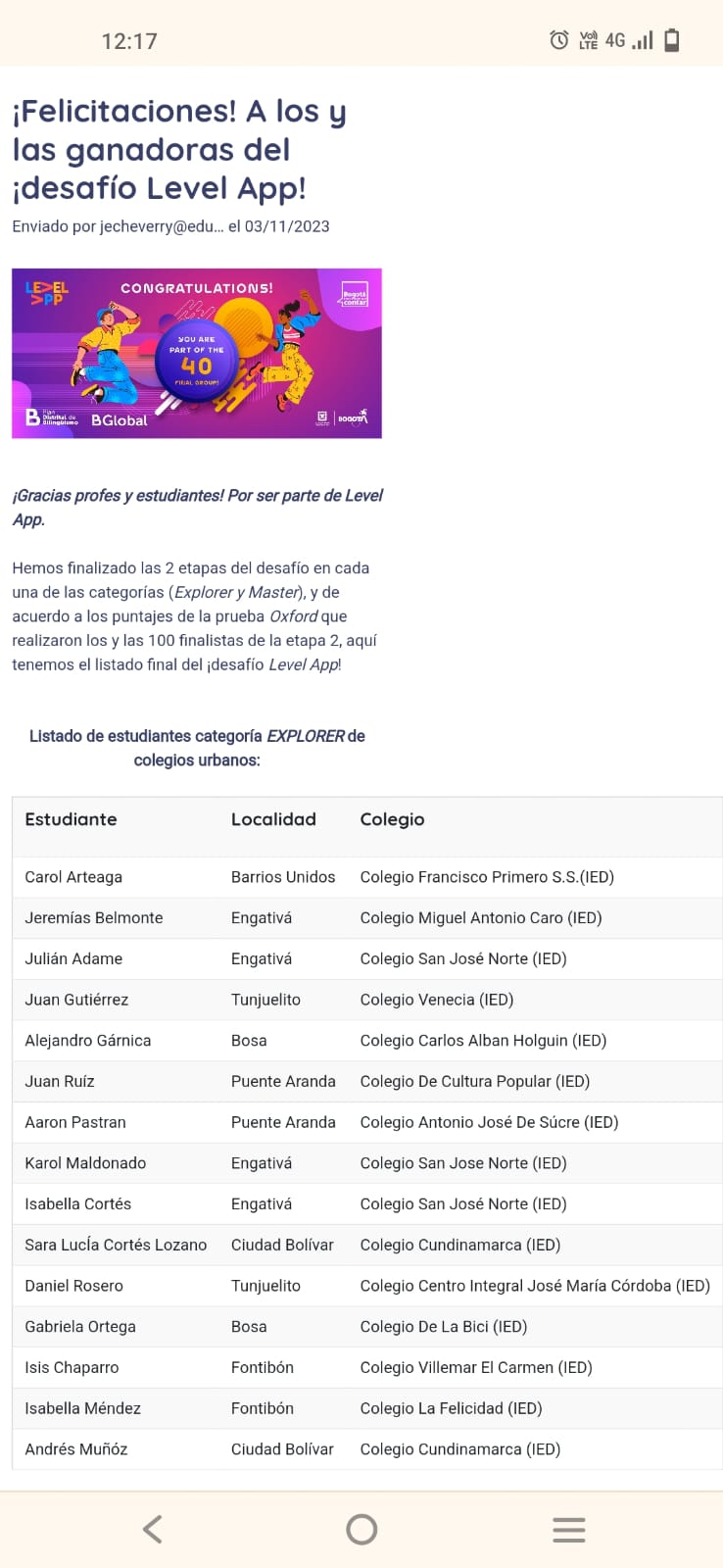The width and height of the screenshot is (723, 1568).
Task: Tap the Felicitaciones article headline
Action: point(179,149)
